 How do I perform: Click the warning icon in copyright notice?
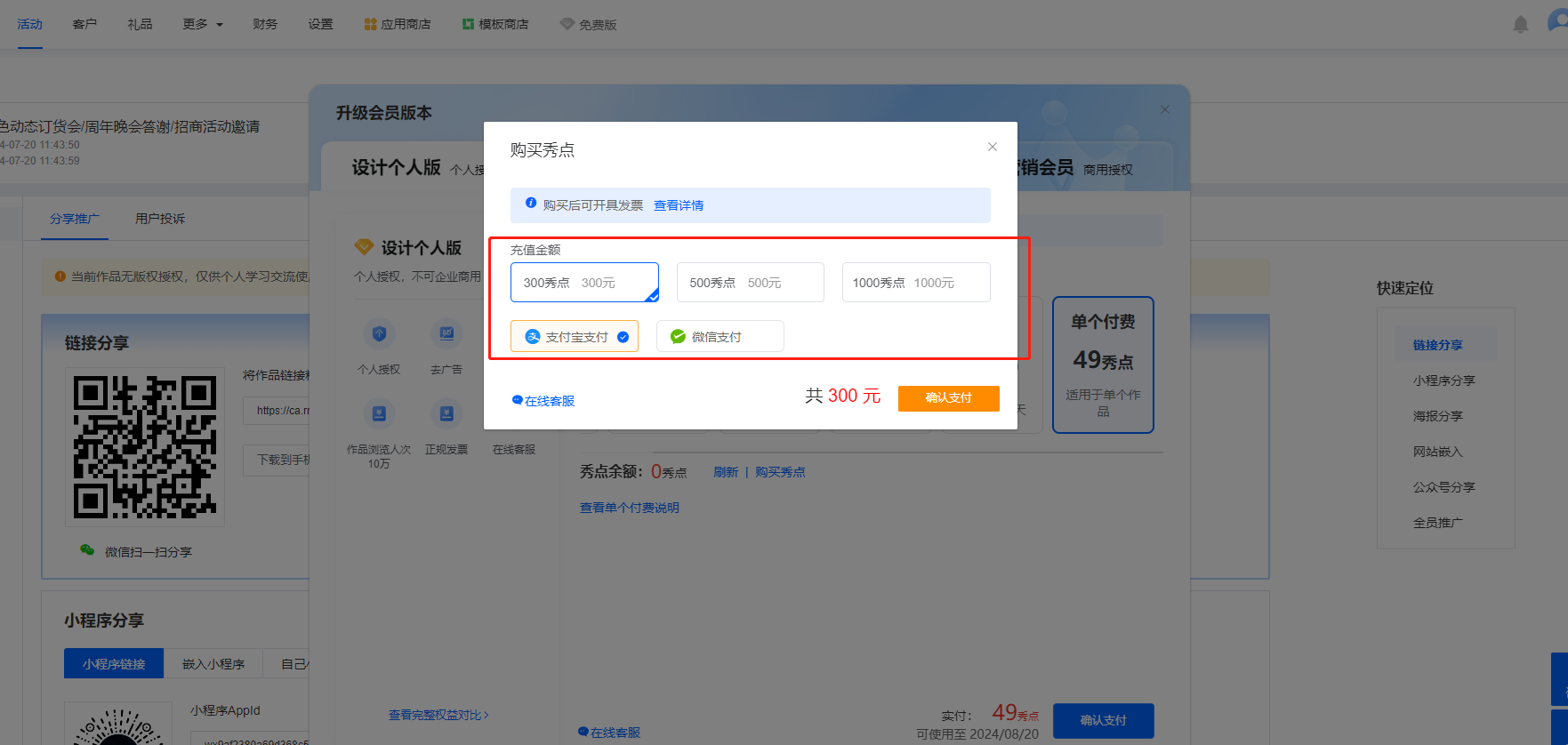coord(60,276)
